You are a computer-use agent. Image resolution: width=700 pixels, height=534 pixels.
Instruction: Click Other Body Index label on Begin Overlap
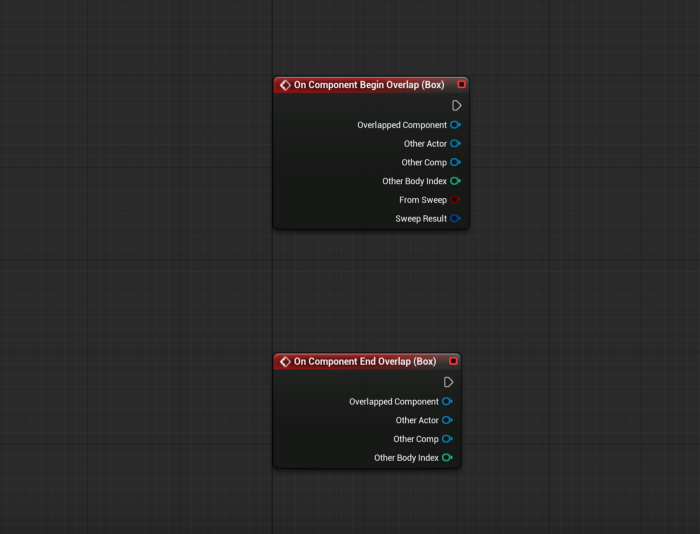coord(414,181)
